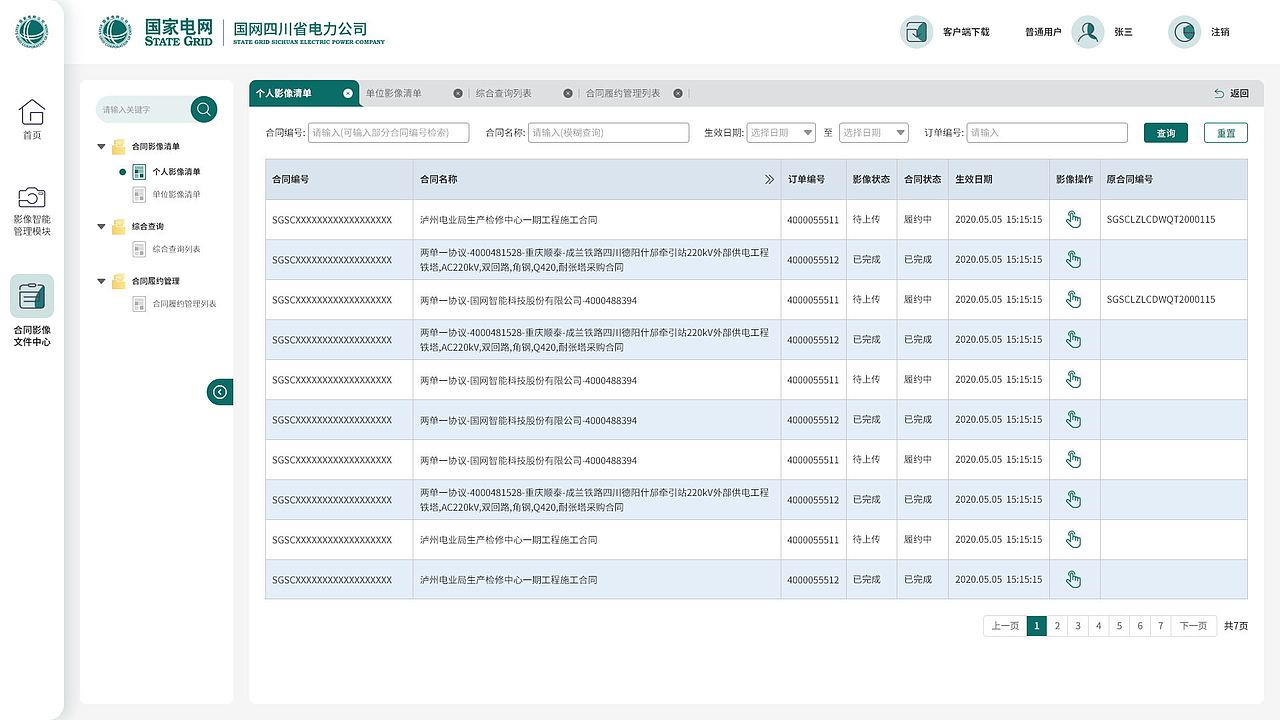The height and width of the screenshot is (720, 1280).
Task: Go to page 4 in pagination
Action: [x=1098, y=626]
